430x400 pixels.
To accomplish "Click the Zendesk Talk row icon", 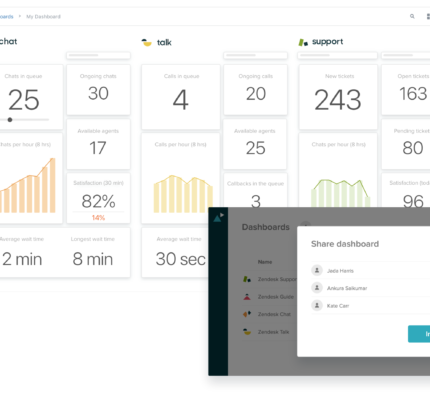I will point(247,332).
